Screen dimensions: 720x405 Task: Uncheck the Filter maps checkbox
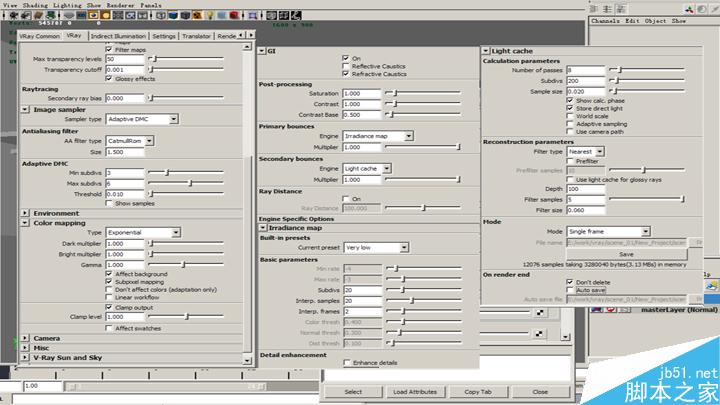tap(109, 49)
